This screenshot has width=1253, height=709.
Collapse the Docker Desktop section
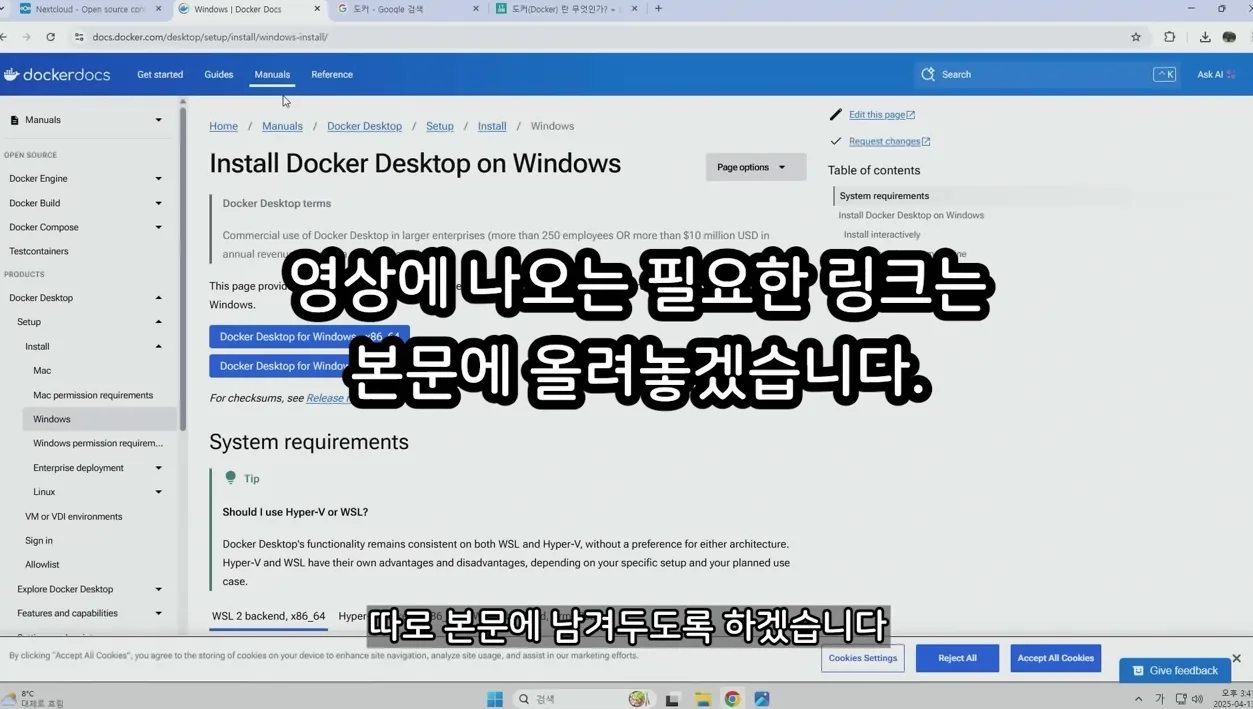158,298
